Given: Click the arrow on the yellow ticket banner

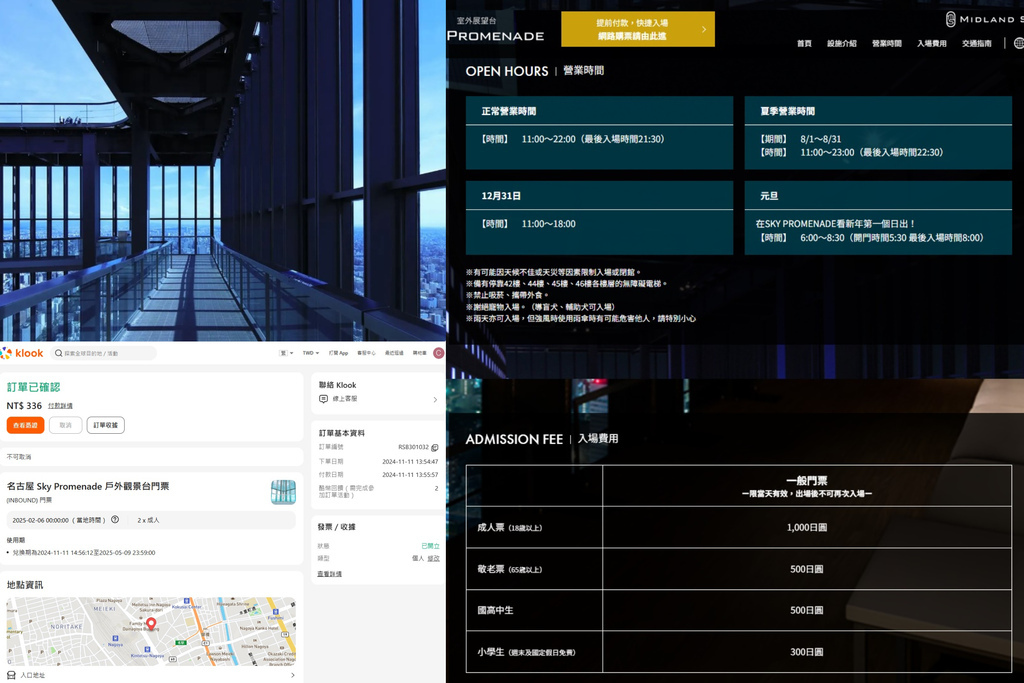Looking at the screenshot, I should [x=703, y=29].
